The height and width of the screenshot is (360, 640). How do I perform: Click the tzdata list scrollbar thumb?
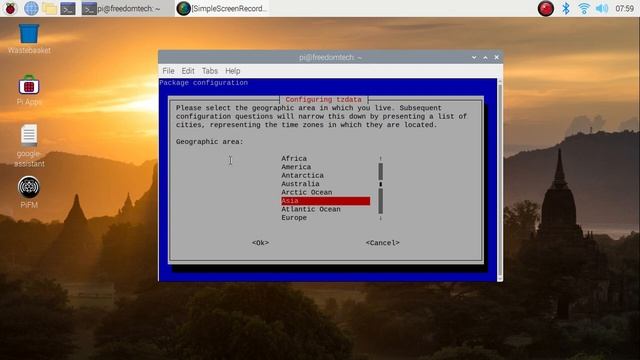380,184
